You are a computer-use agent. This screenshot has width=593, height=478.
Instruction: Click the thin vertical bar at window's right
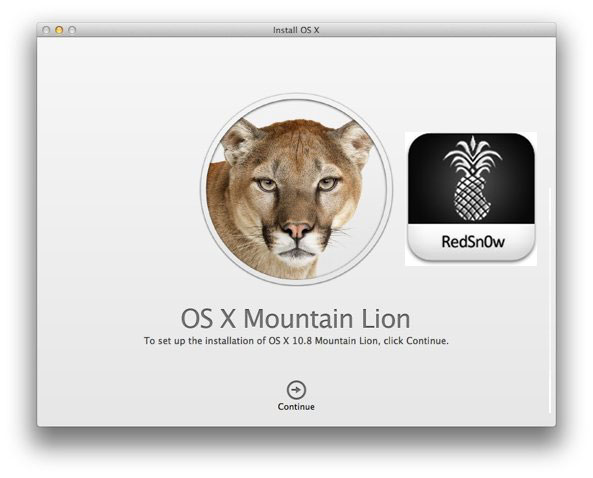[550, 300]
